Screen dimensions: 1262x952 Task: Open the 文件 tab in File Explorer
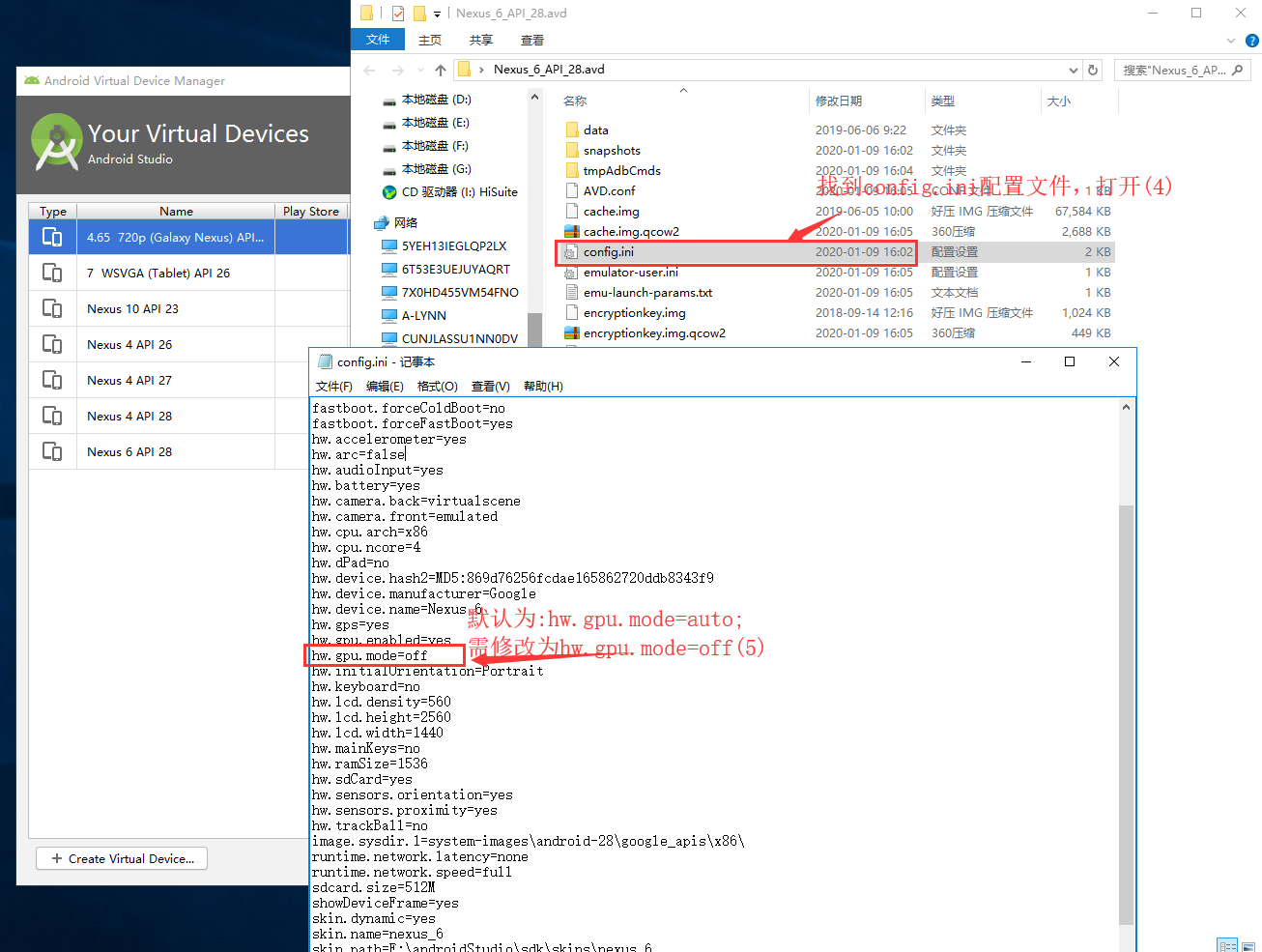pos(378,40)
